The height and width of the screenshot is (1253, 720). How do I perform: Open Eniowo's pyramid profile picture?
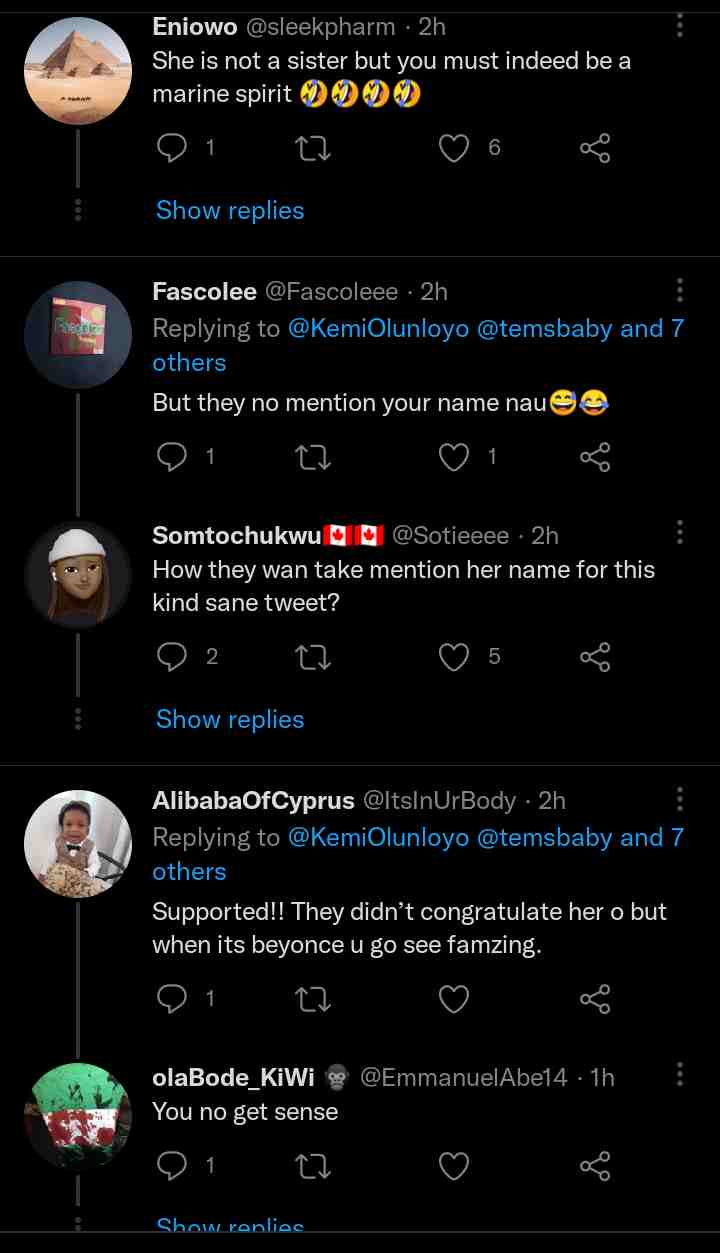[x=78, y=71]
